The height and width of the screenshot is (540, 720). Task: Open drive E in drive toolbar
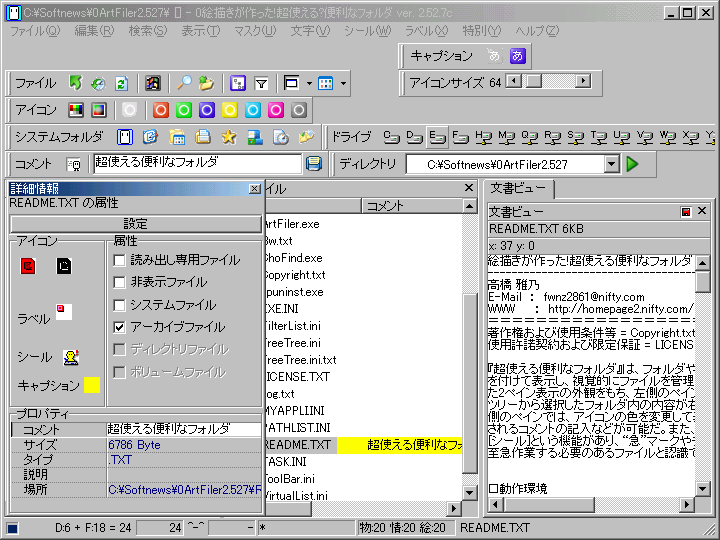tap(437, 137)
